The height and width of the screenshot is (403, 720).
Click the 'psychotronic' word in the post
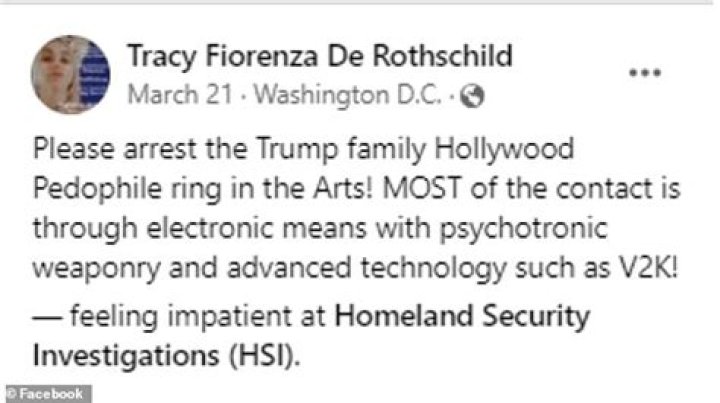click(x=524, y=229)
